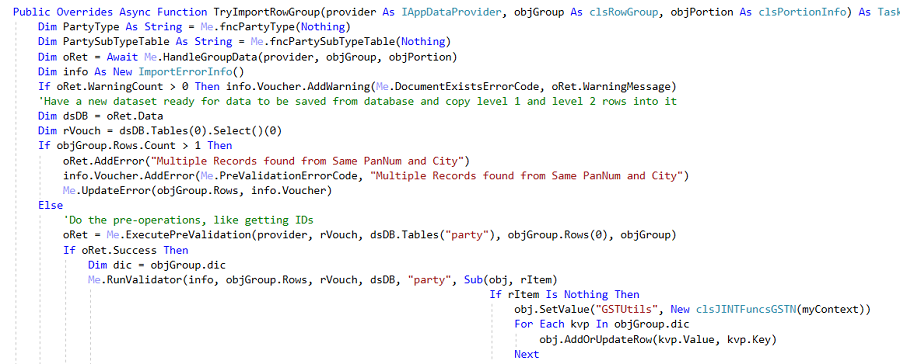900x364 pixels.
Task: Click the Else keyword
Action: click(51, 205)
